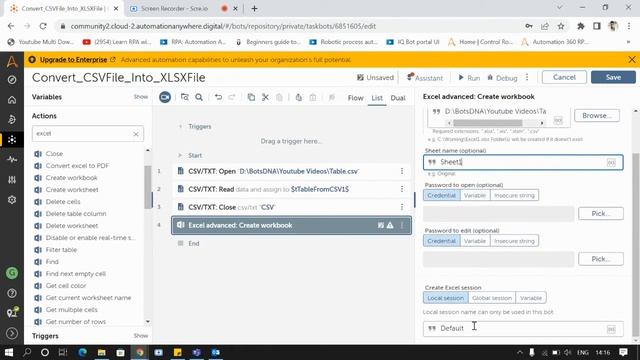Screen dimensions: 640x360
Task: Open options menu for CSV/TXT: Close row
Action: 402,207
